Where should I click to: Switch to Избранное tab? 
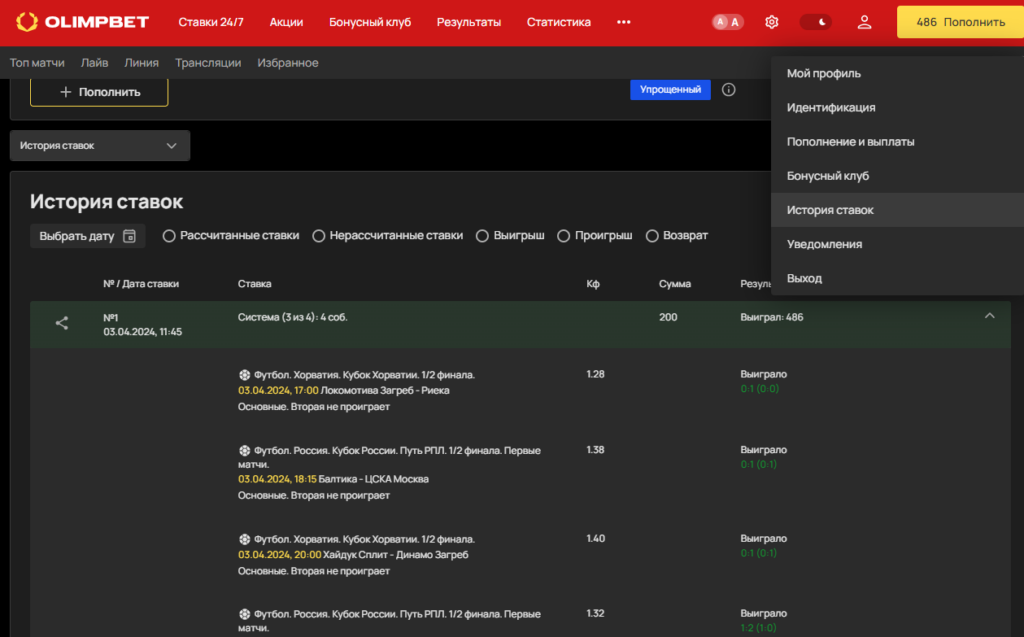pos(288,63)
